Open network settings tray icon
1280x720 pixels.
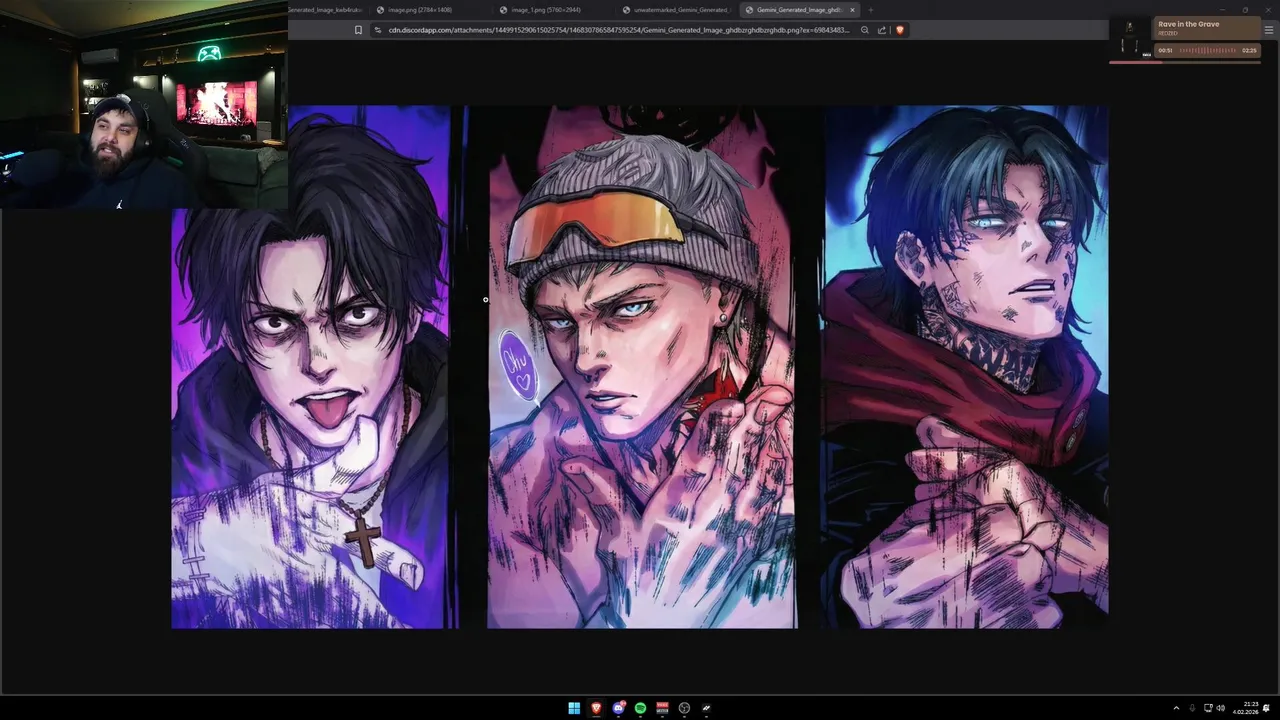click(x=1208, y=708)
